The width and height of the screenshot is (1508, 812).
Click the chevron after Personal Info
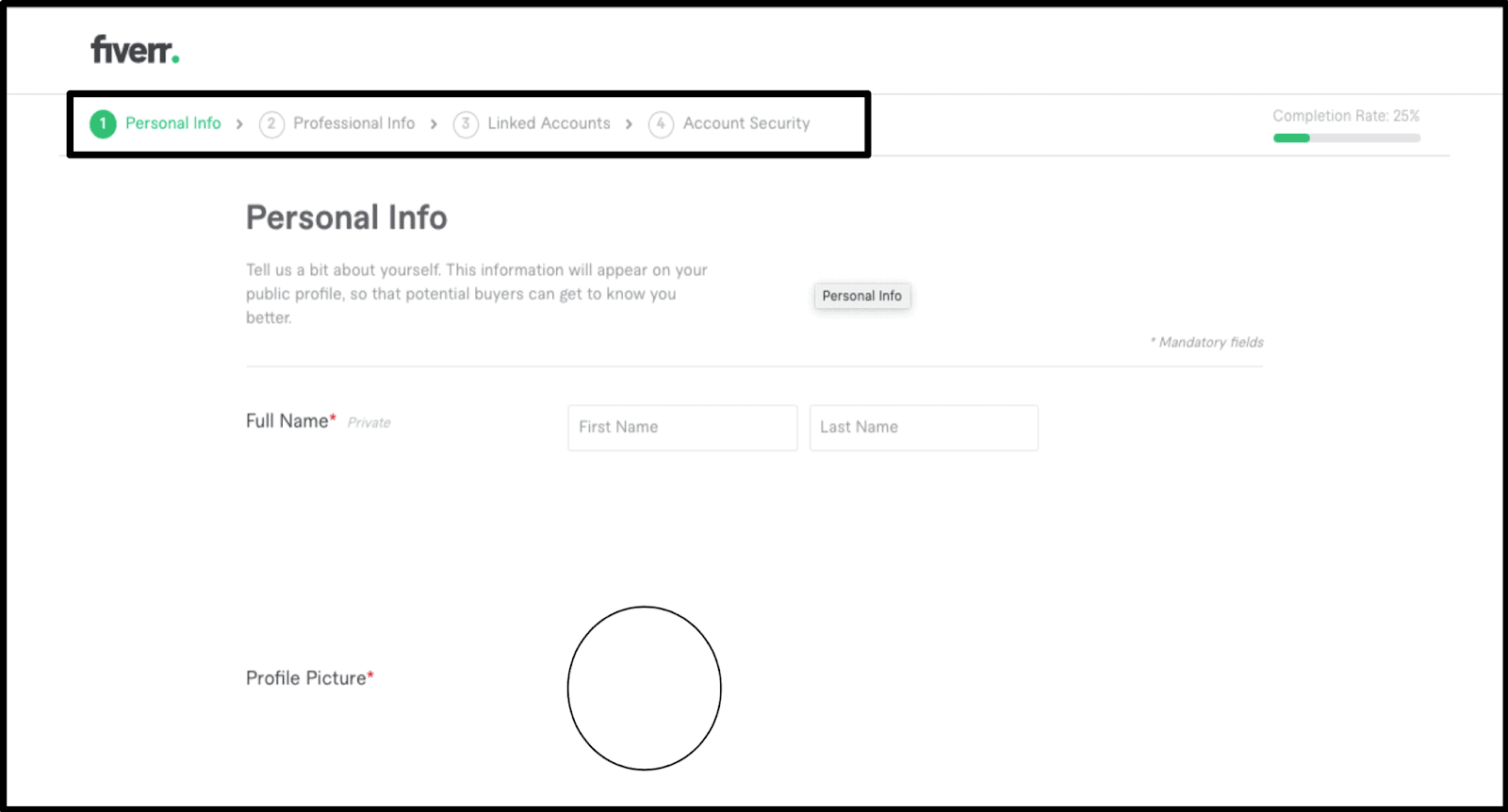(239, 124)
